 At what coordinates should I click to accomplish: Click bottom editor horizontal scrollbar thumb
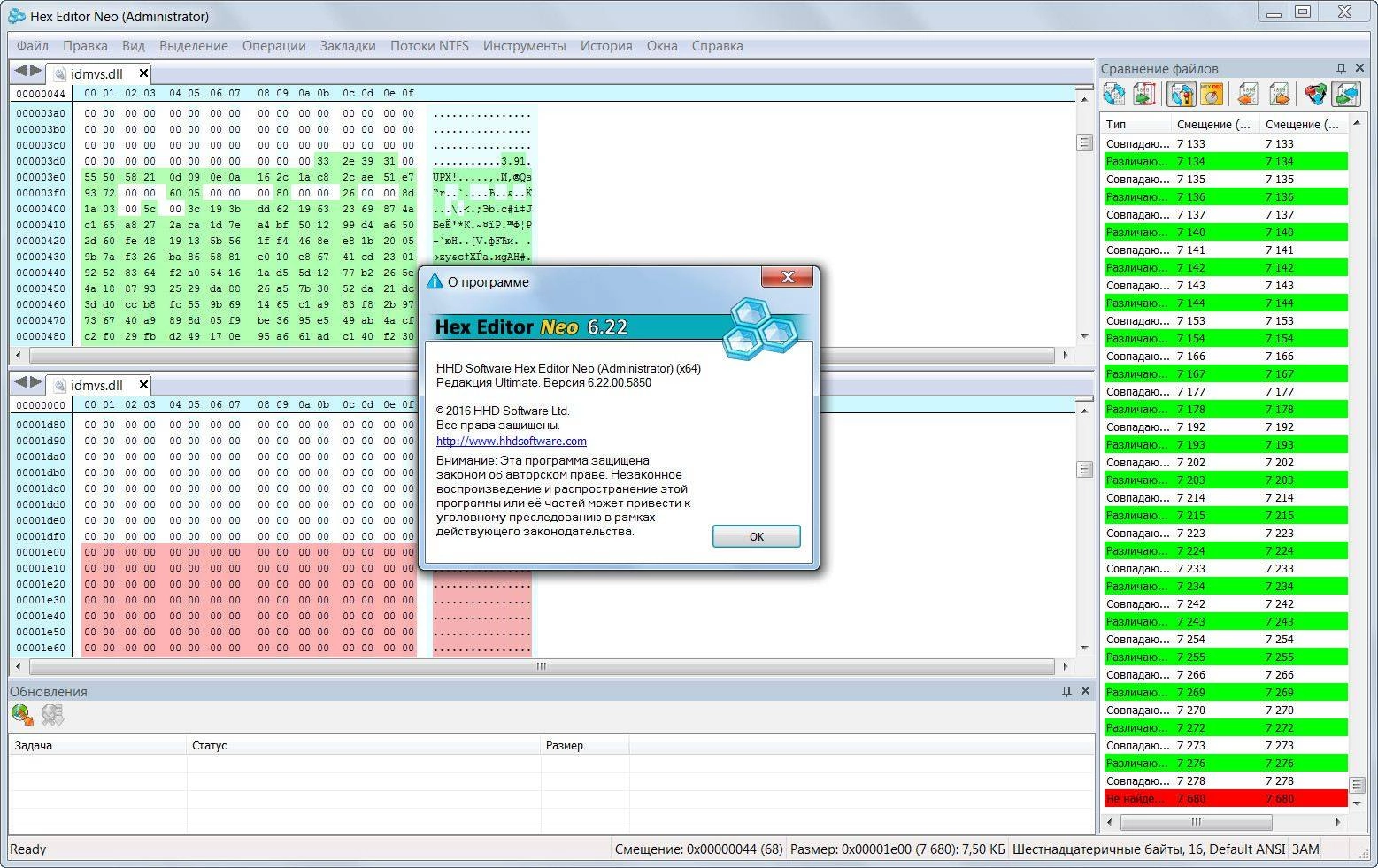tap(541, 666)
